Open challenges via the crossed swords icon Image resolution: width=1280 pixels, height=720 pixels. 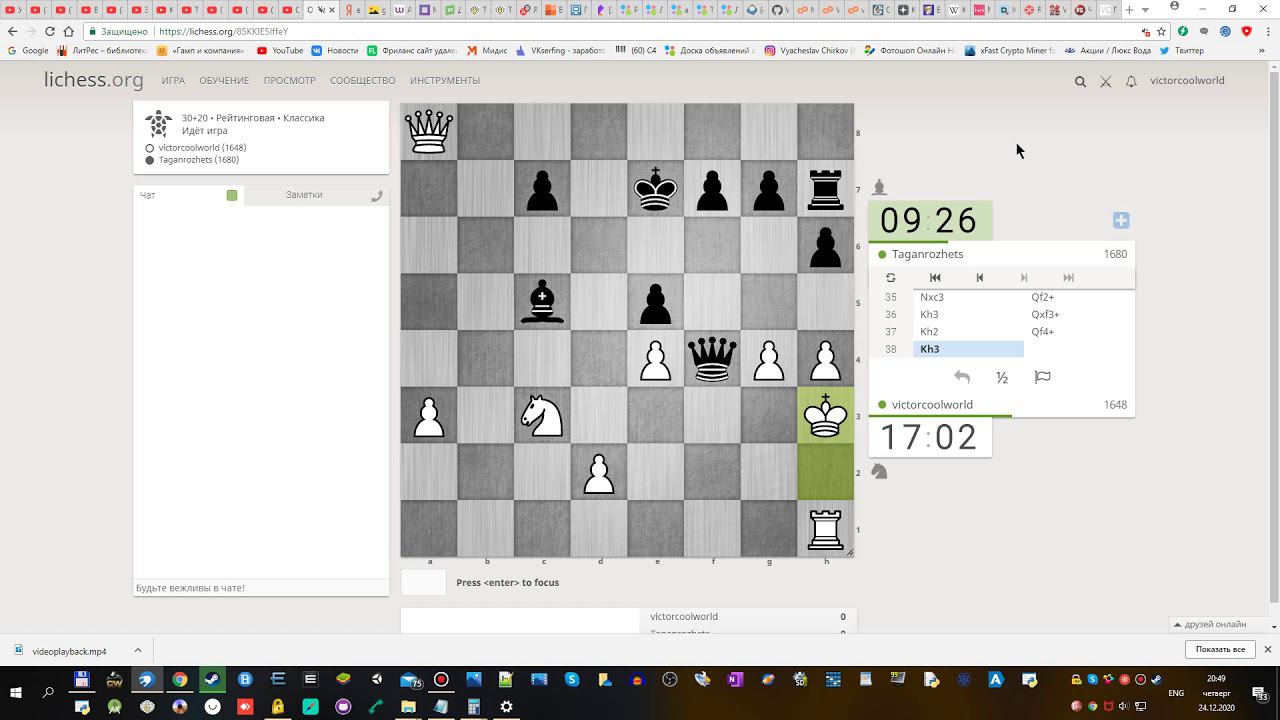pyautogui.click(x=1105, y=82)
